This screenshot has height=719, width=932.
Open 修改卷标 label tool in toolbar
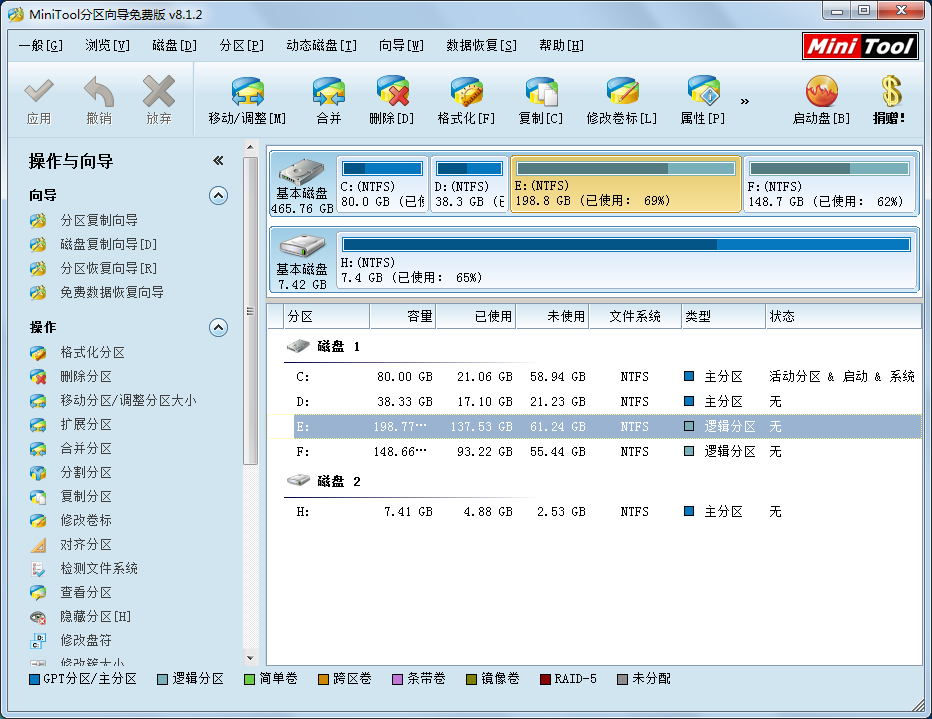621,93
